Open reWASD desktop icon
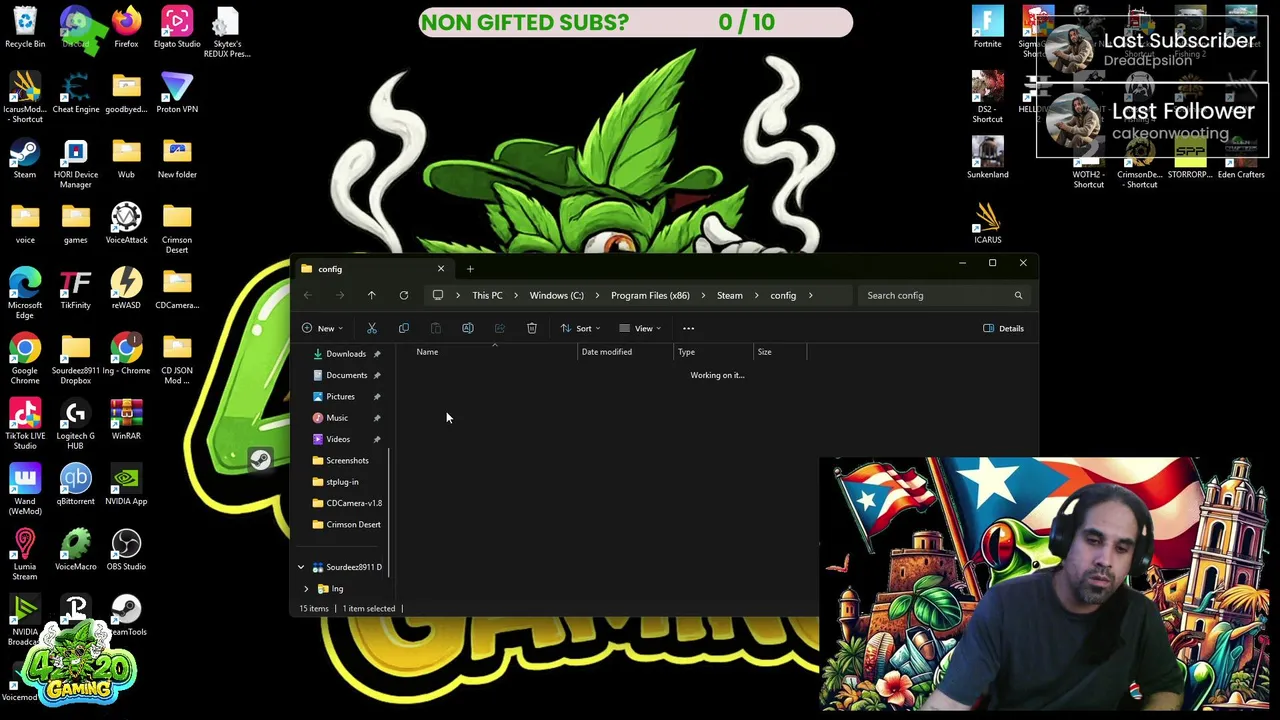1280x720 pixels. click(x=126, y=290)
